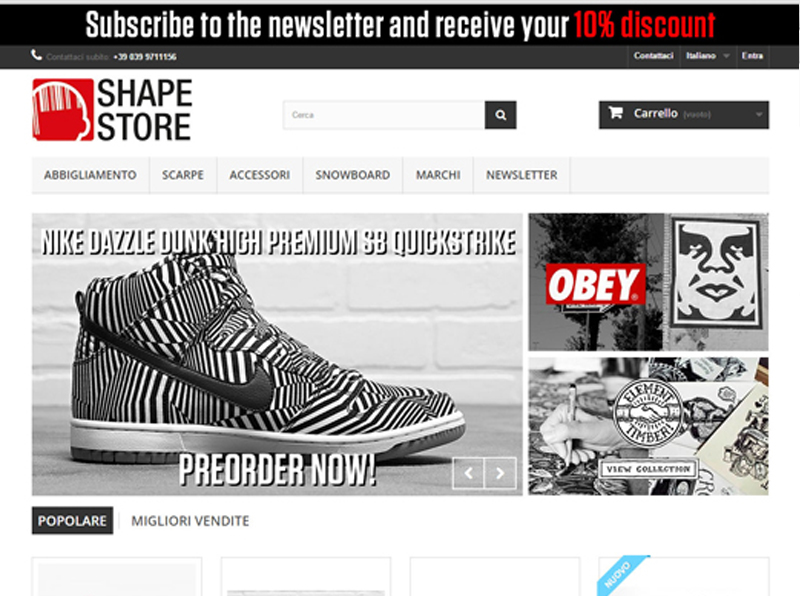Image resolution: width=800 pixels, height=596 pixels.
Task: Click the search magnifier button
Action: [x=500, y=115]
